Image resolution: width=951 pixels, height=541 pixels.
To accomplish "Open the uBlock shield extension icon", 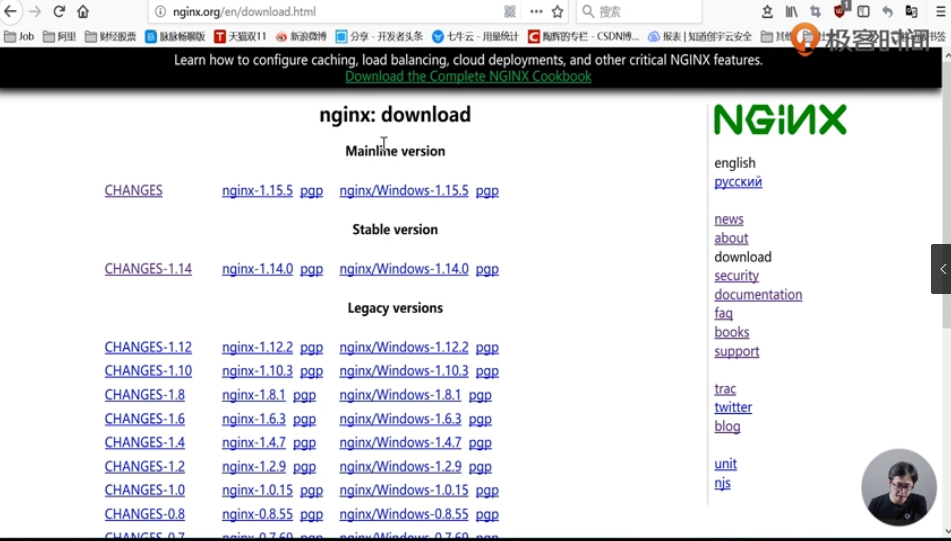I will [x=840, y=11].
